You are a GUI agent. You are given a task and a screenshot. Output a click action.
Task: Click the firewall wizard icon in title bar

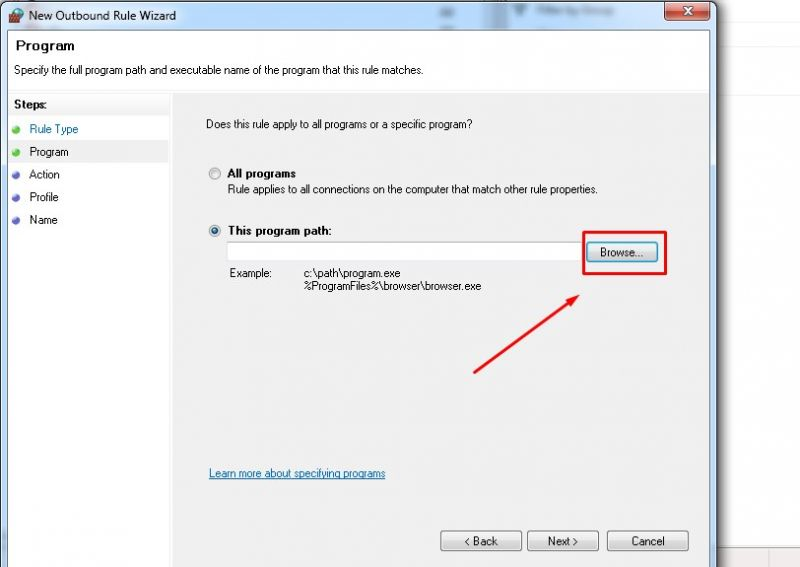tap(16, 14)
